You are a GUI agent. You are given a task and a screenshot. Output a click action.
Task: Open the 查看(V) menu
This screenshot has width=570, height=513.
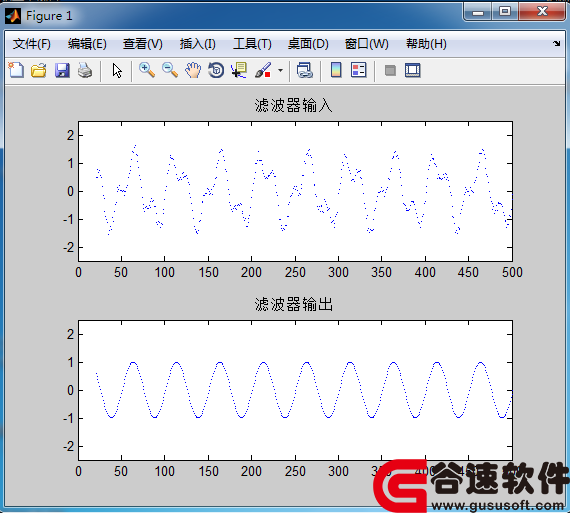[142, 44]
